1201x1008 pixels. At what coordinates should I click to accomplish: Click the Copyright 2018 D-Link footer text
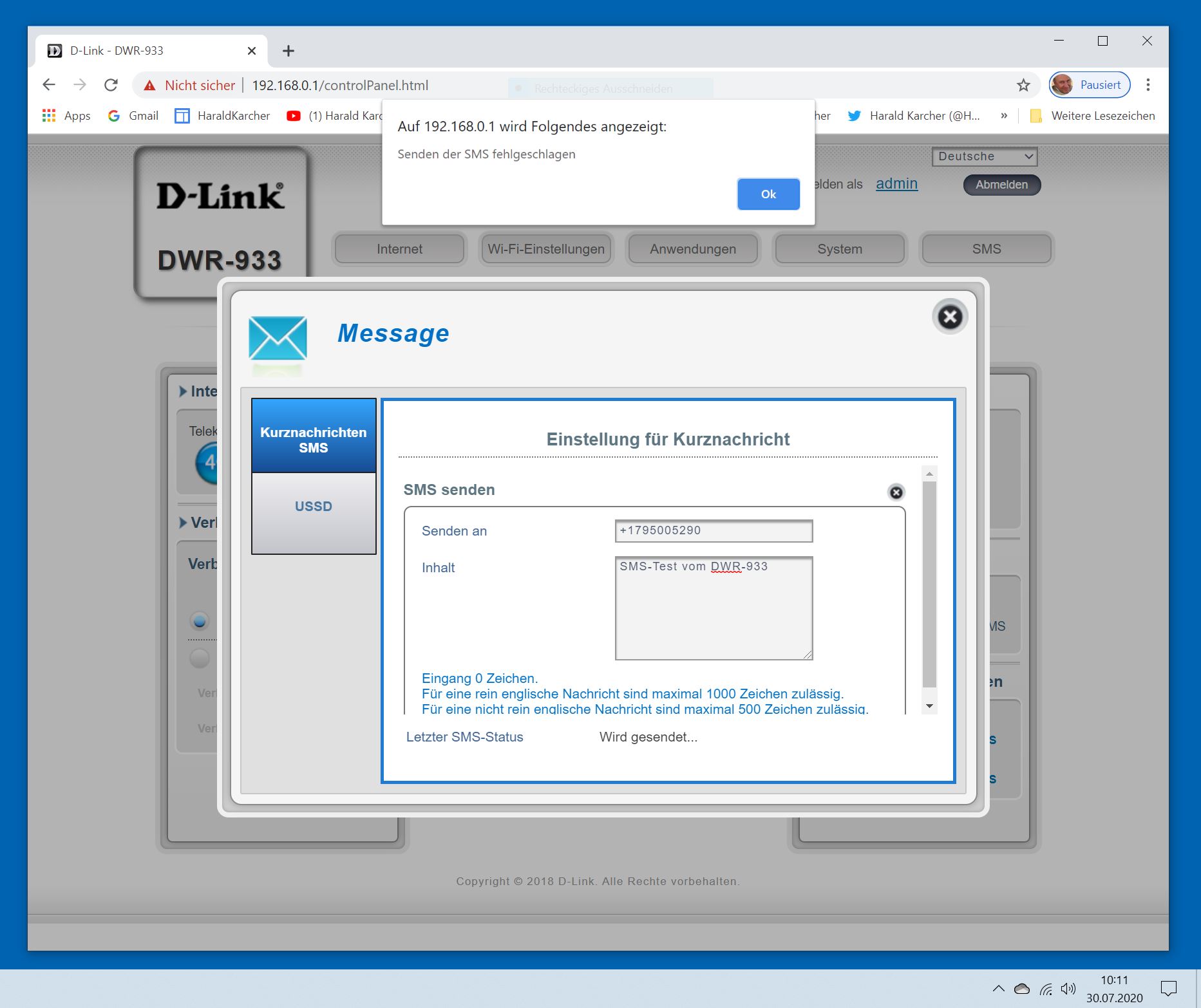click(x=598, y=881)
